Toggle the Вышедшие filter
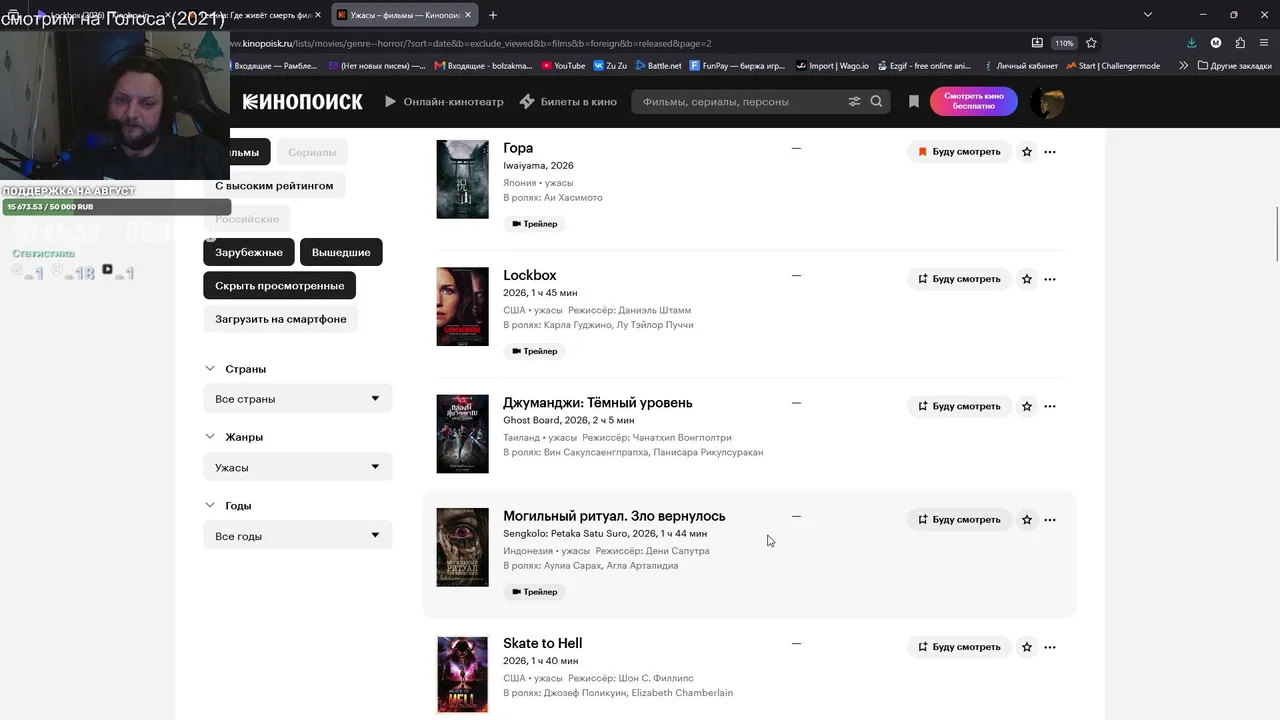 [341, 252]
